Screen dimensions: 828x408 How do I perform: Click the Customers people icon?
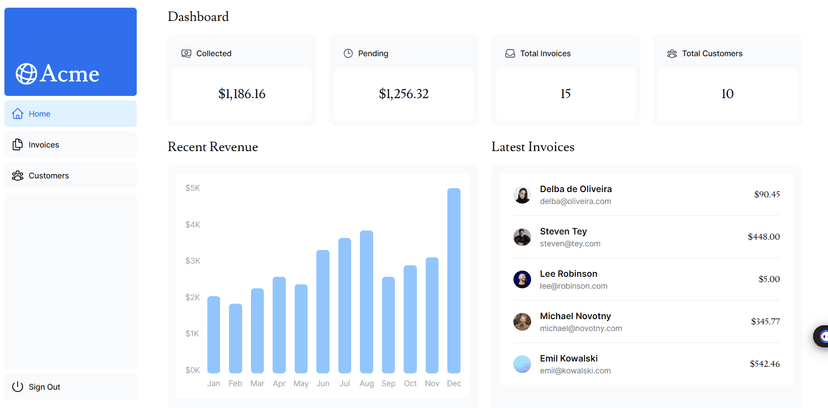tap(17, 176)
